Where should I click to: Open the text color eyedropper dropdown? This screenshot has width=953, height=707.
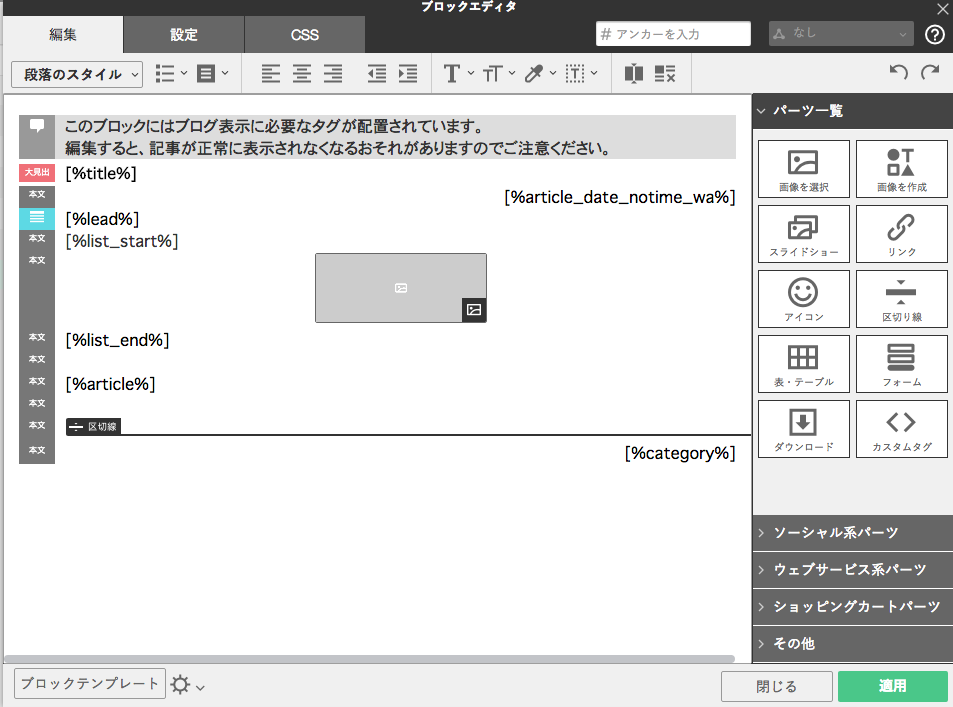tap(540, 74)
